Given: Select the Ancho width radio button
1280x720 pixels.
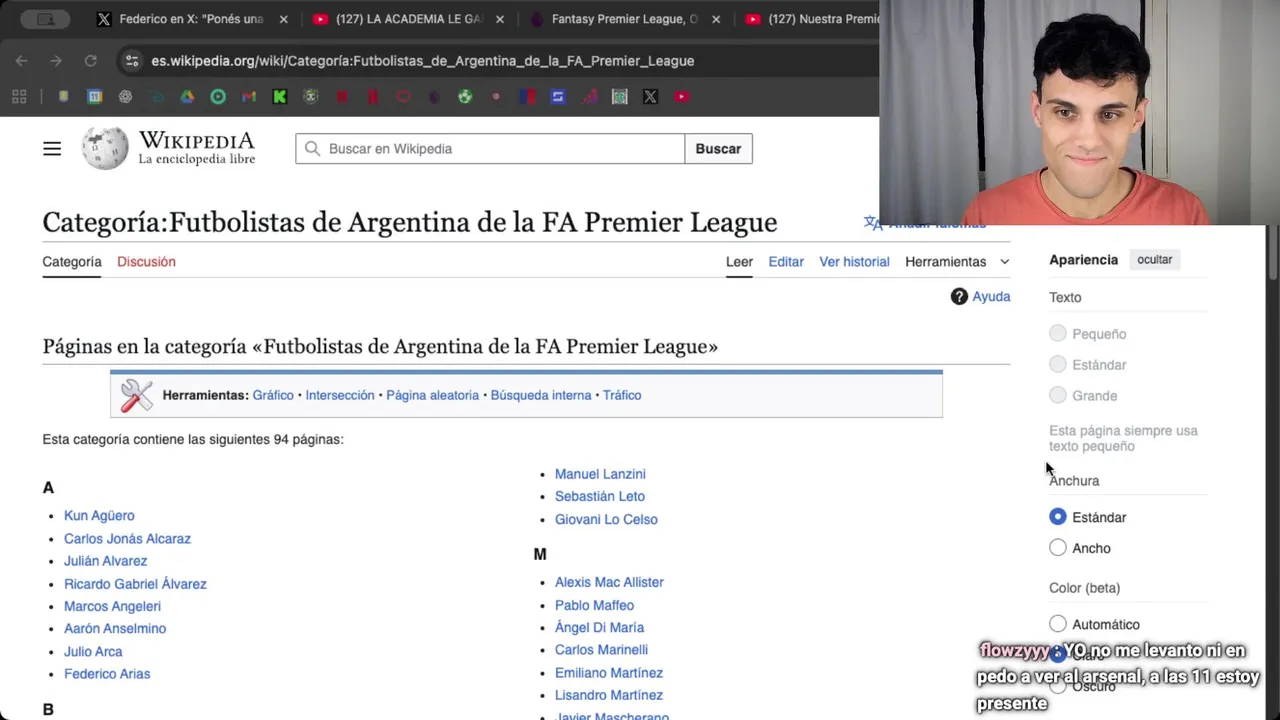Looking at the screenshot, I should (x=1058, y=548).
